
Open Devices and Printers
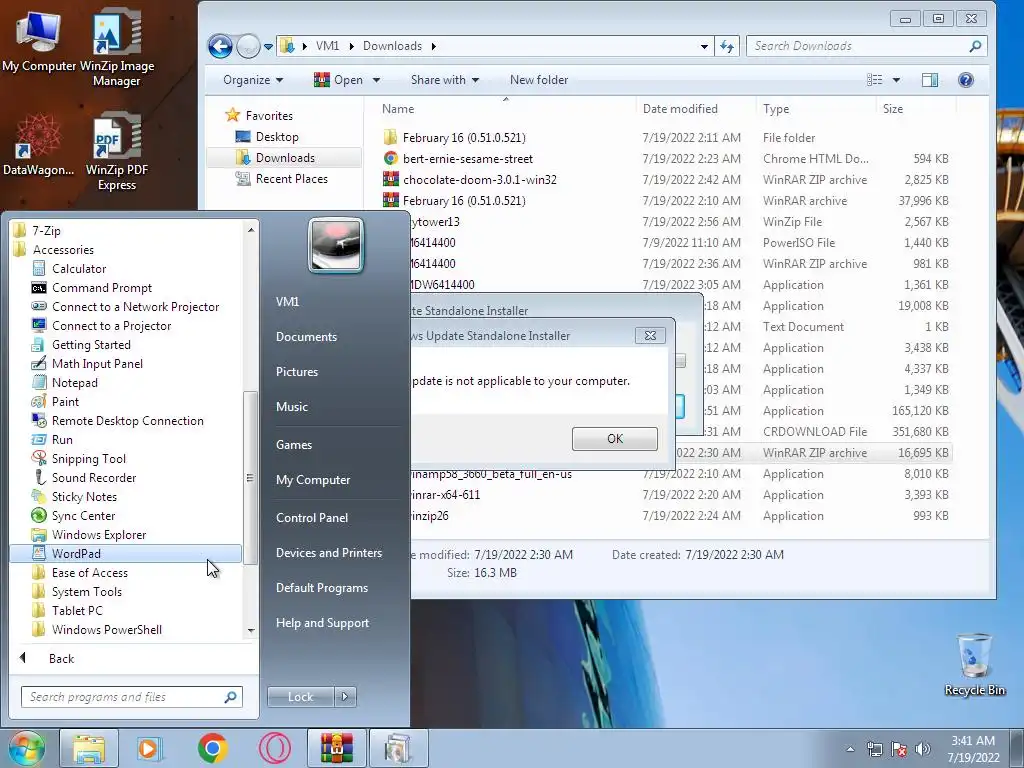click(x=328, y=552)
